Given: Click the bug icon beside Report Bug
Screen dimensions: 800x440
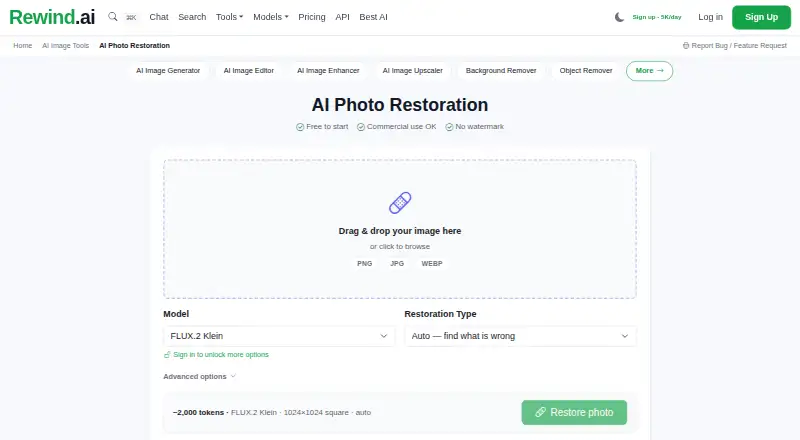Looking at the screenshot, I should (x=686, y=45).
